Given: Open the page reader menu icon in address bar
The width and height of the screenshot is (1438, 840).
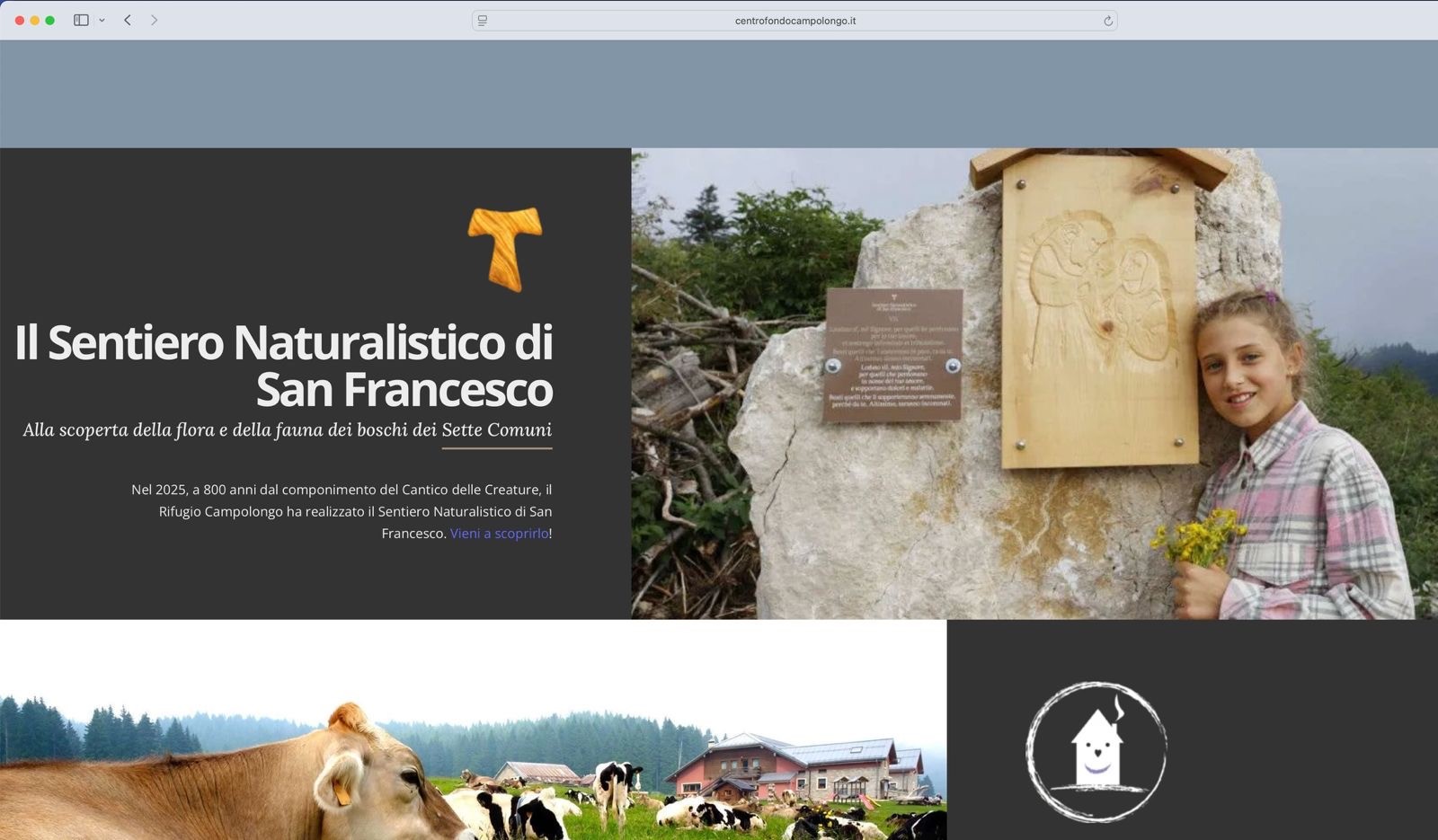Looking at the screenshot, I should point(483,21).
